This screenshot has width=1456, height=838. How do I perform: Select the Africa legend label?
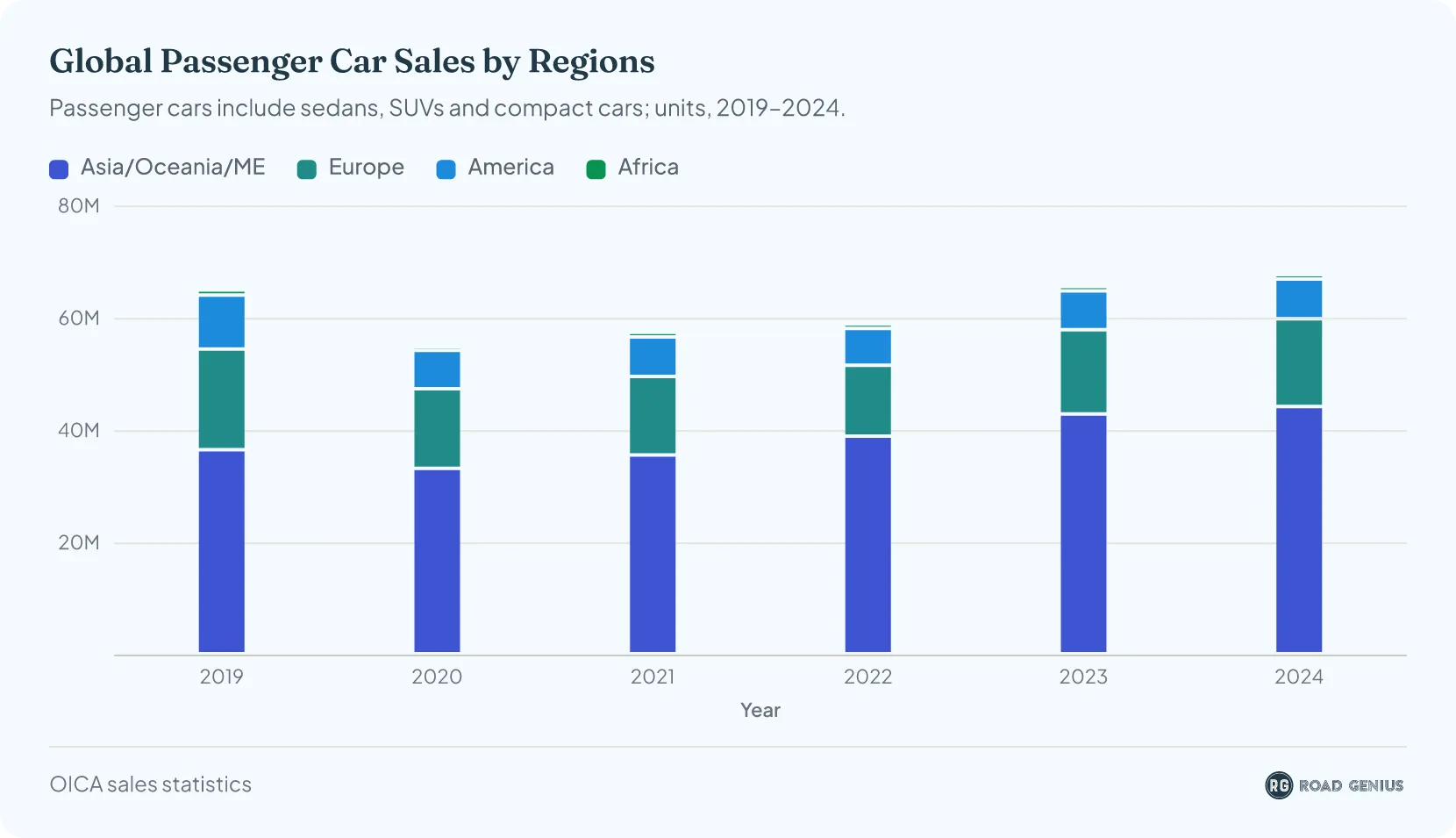(x=648, y=168)
